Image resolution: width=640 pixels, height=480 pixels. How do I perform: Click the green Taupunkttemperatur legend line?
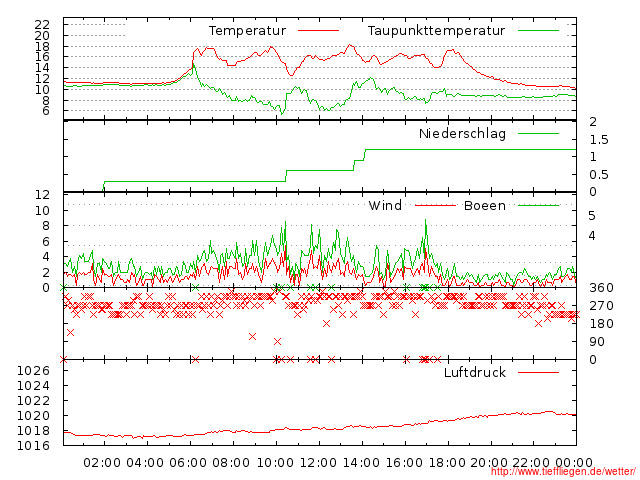pos(538,31)
